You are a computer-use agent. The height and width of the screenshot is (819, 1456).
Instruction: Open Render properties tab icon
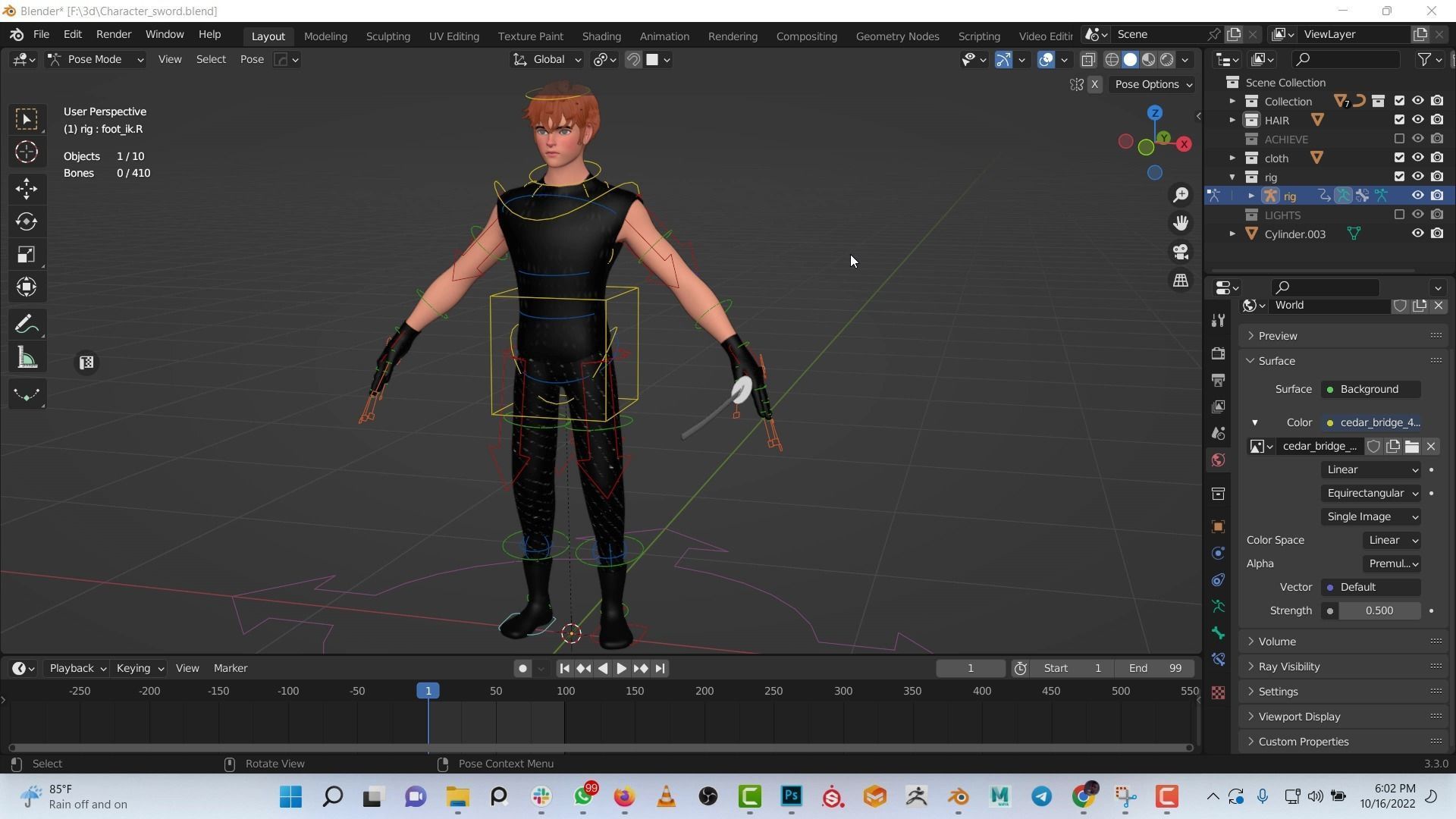pyautogui.click(x=1218, y=353)
